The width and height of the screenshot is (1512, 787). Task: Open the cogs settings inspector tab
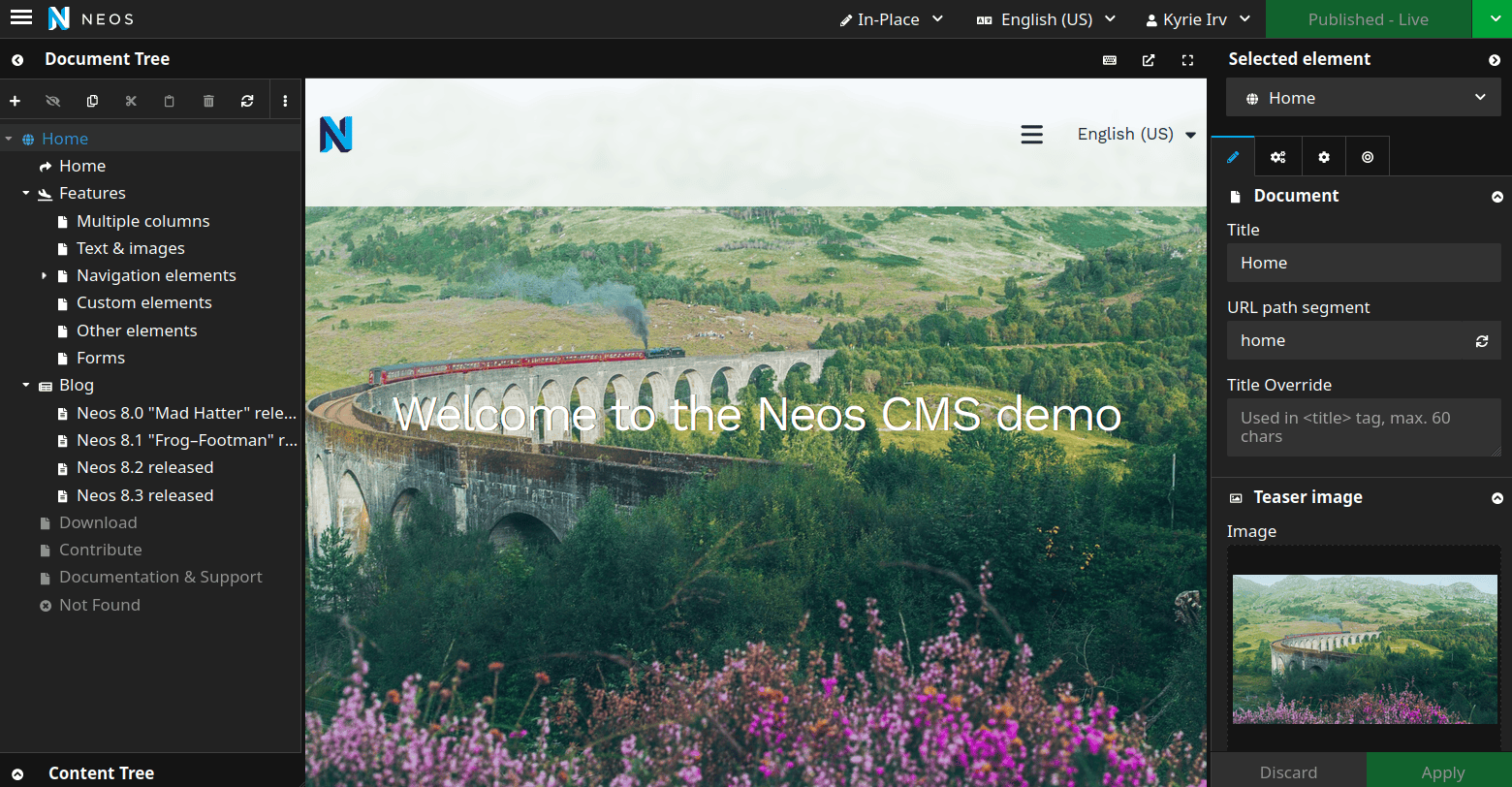pyautogui.click(x=1277, y=156)
